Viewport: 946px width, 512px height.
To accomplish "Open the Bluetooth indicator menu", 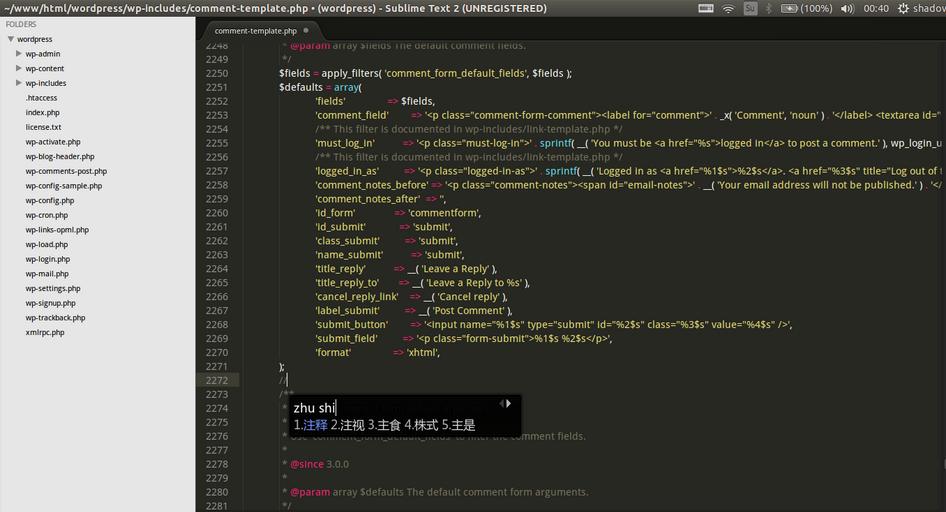I will 769,8.
